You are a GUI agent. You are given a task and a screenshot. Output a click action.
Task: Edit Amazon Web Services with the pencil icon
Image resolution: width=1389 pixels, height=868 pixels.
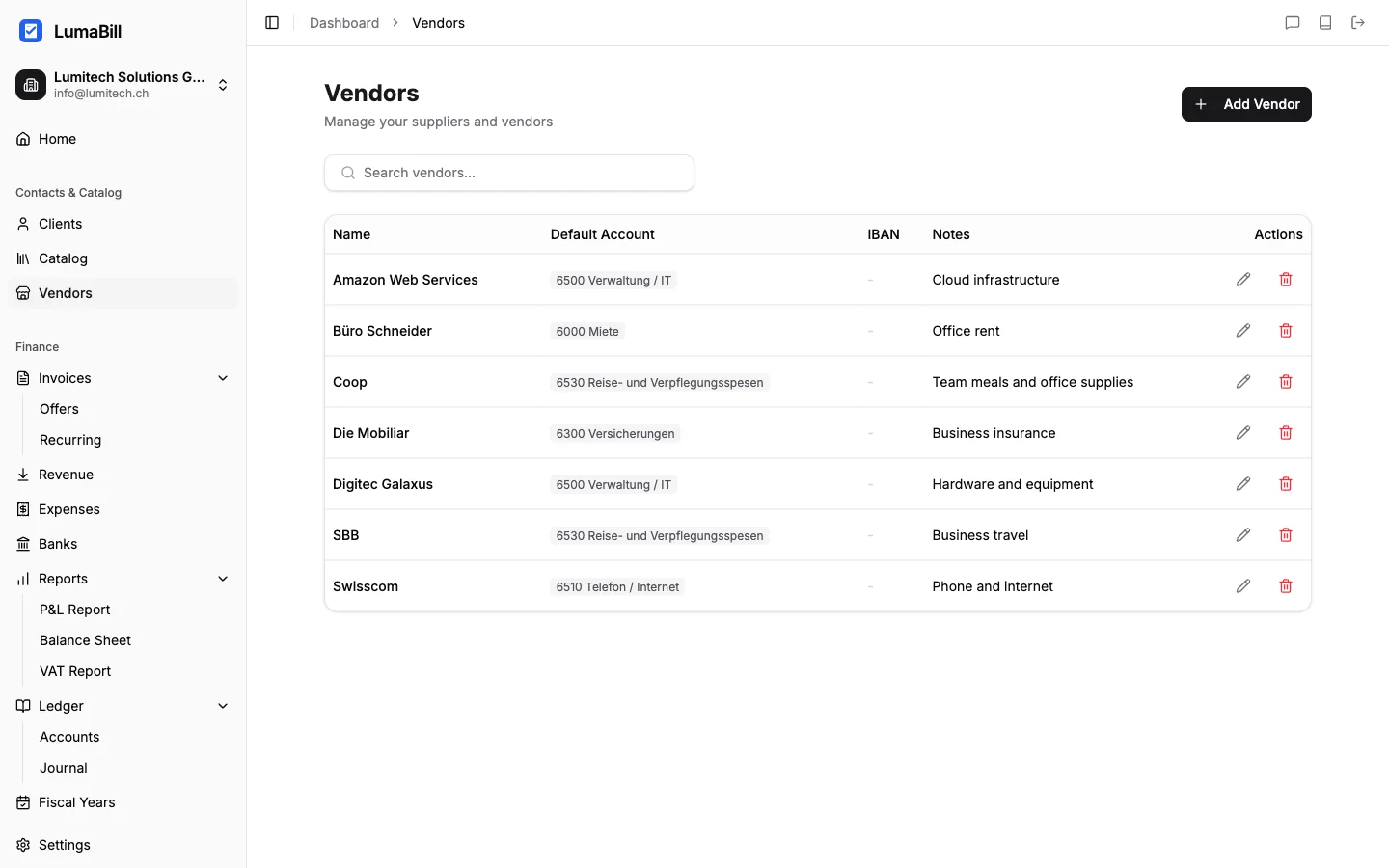coord(1242,280)
